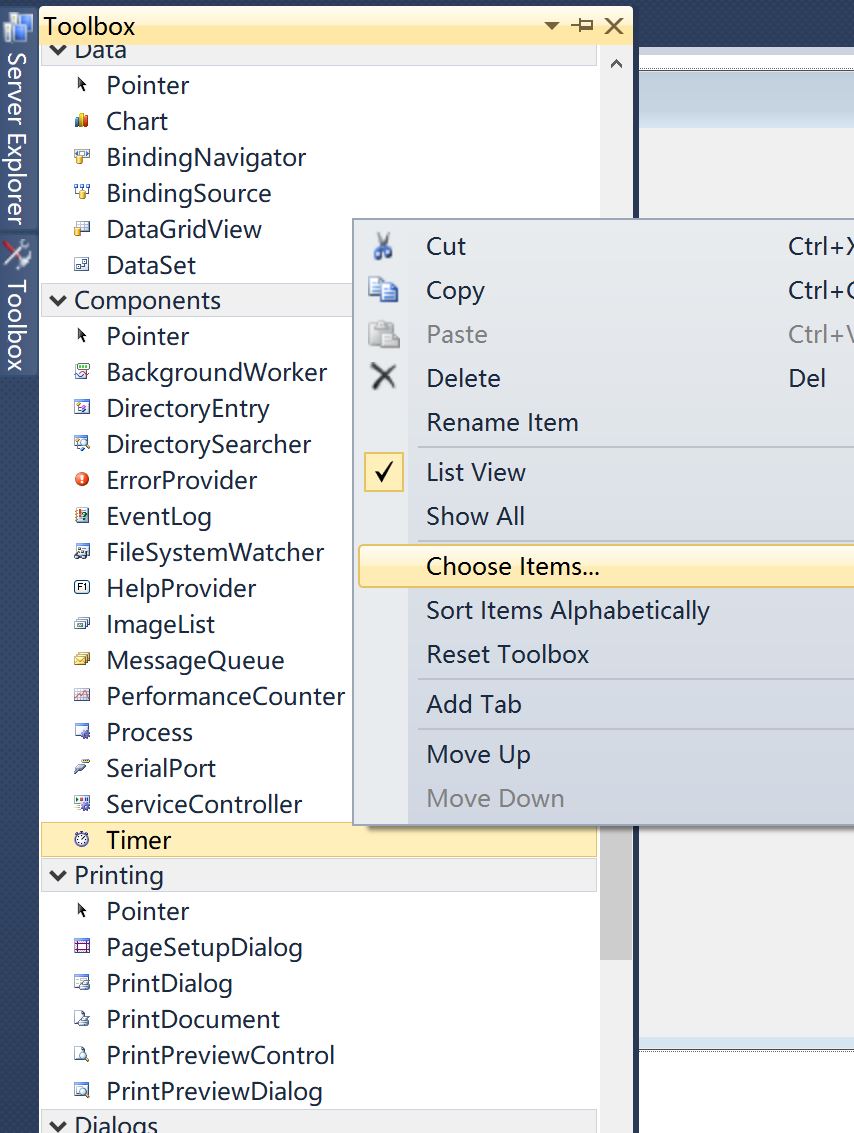
Task: Open the Toolbox window options dropdown arrow
Action: click(551, 26)
